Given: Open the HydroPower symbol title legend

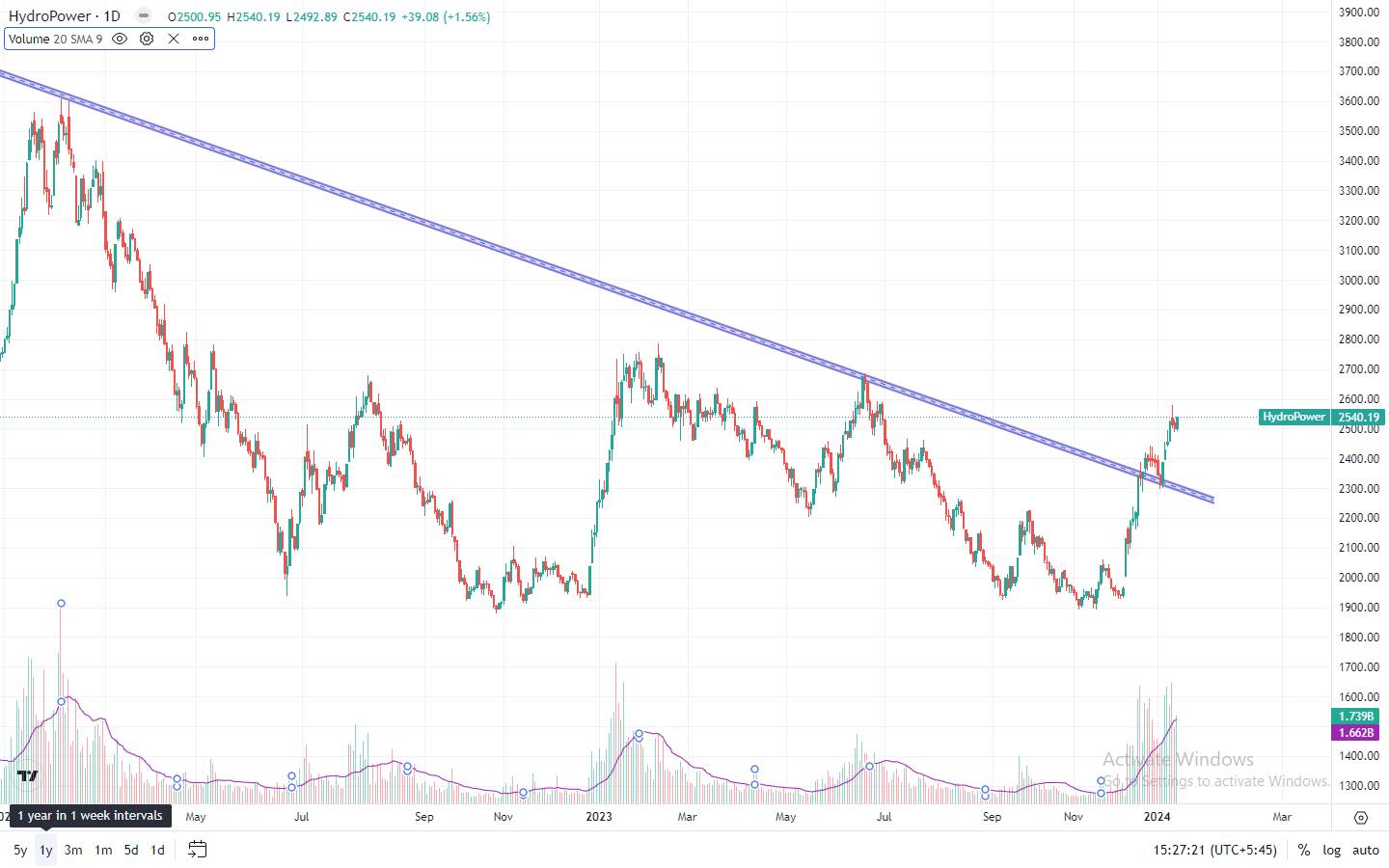Looking at the screenshot, I should [x=64, y=16].
